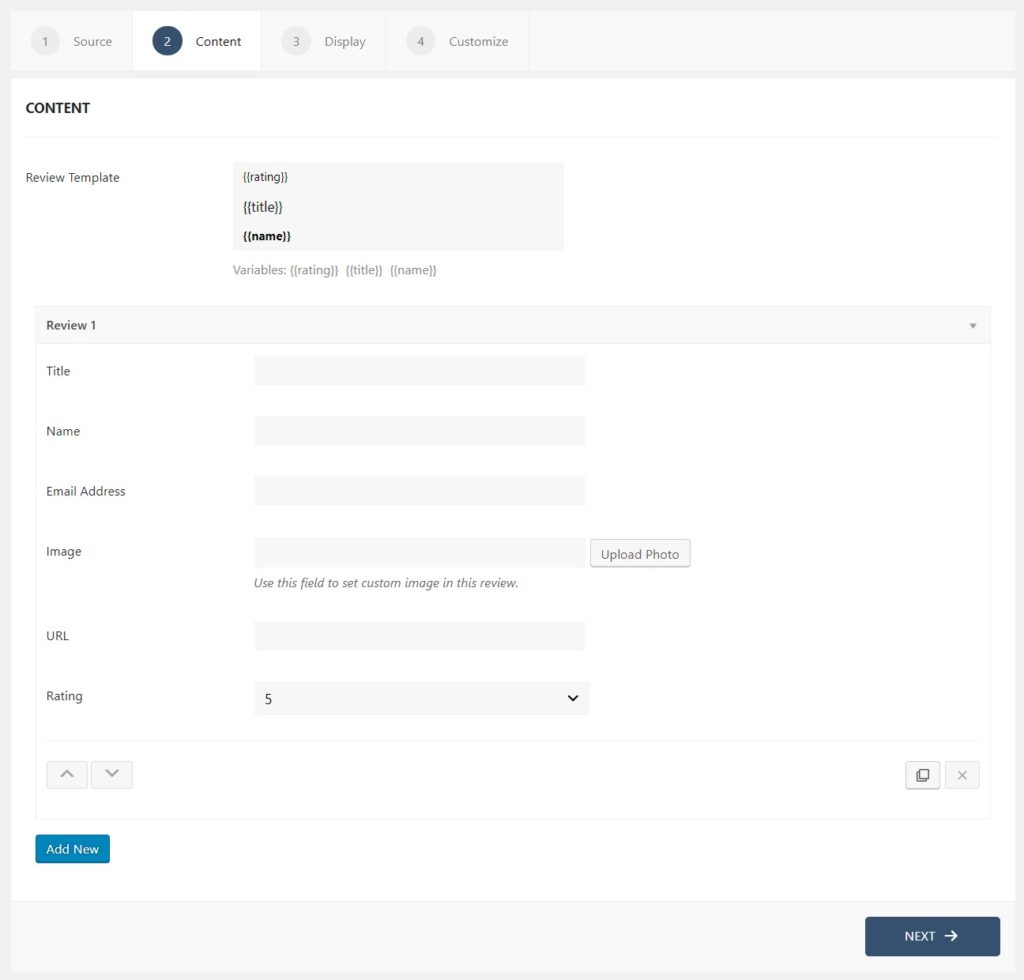Viewport: 1024px width, 980px height.
Task: Switch to the Display tab
Action: pyautogui.click(x=345, y=41)
